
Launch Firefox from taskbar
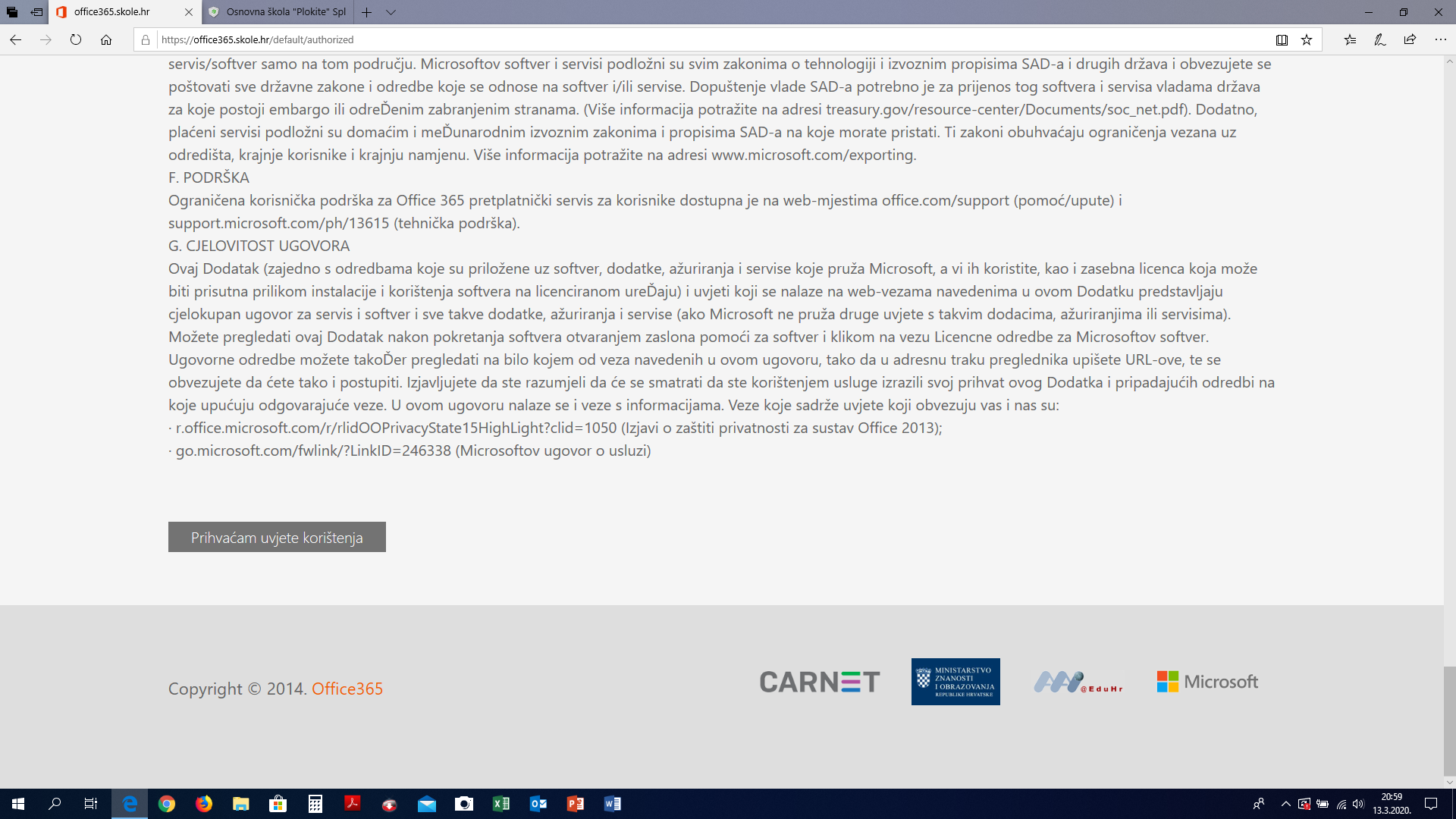(204, 804)
